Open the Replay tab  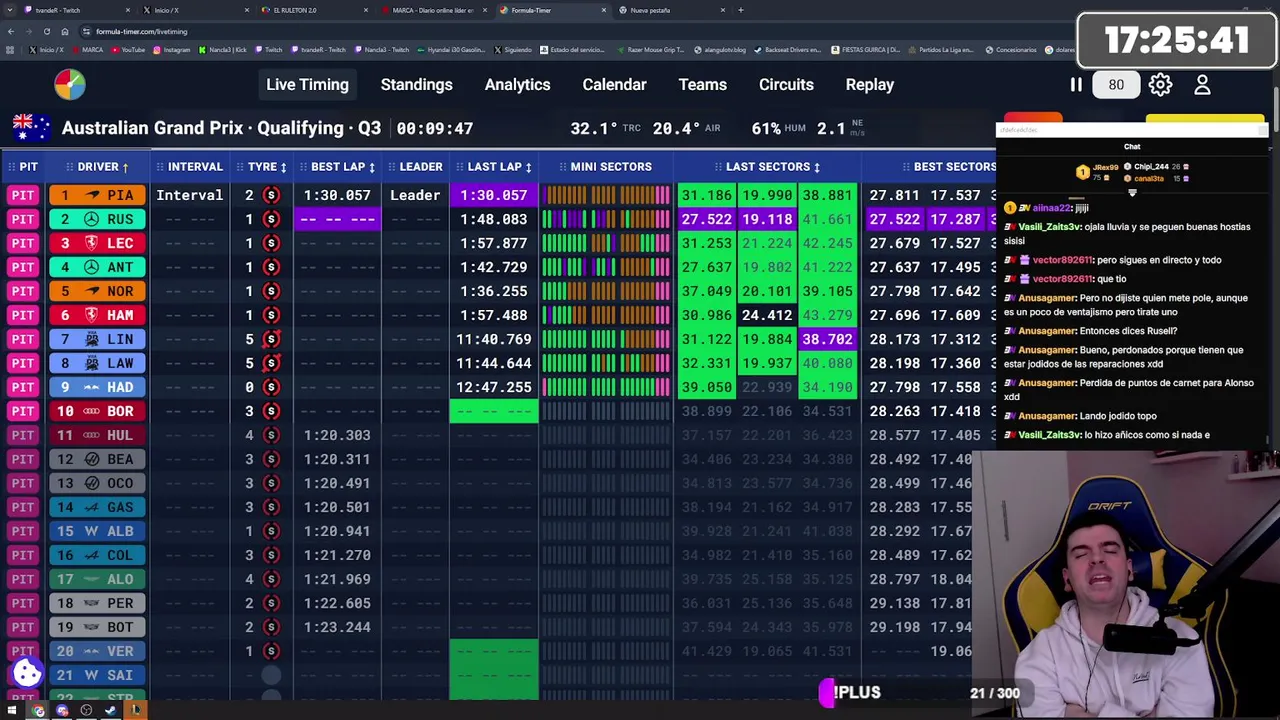click(870, 85)
